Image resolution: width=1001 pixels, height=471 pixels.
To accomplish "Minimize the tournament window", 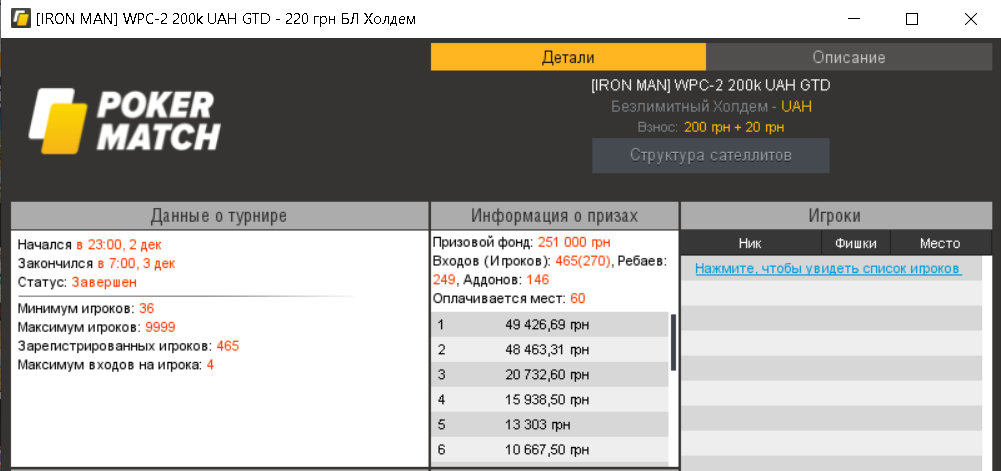I will pyautogui.click(x=855, y=19).
